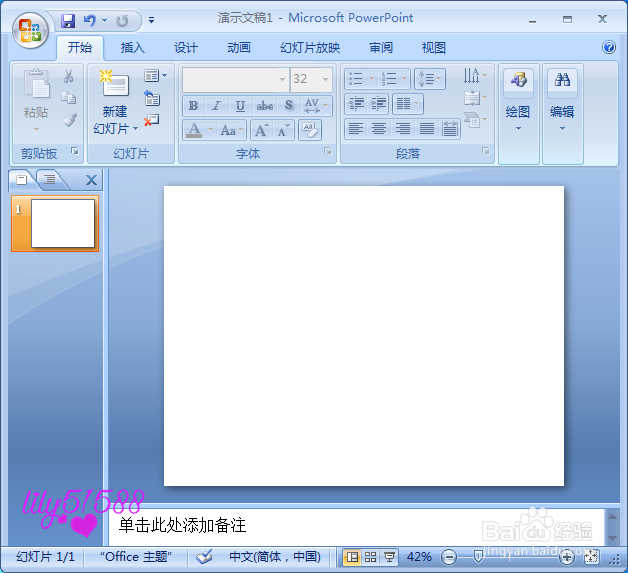Expand the font name dropdown
The image size is (628, 573).
coord(282,79)
